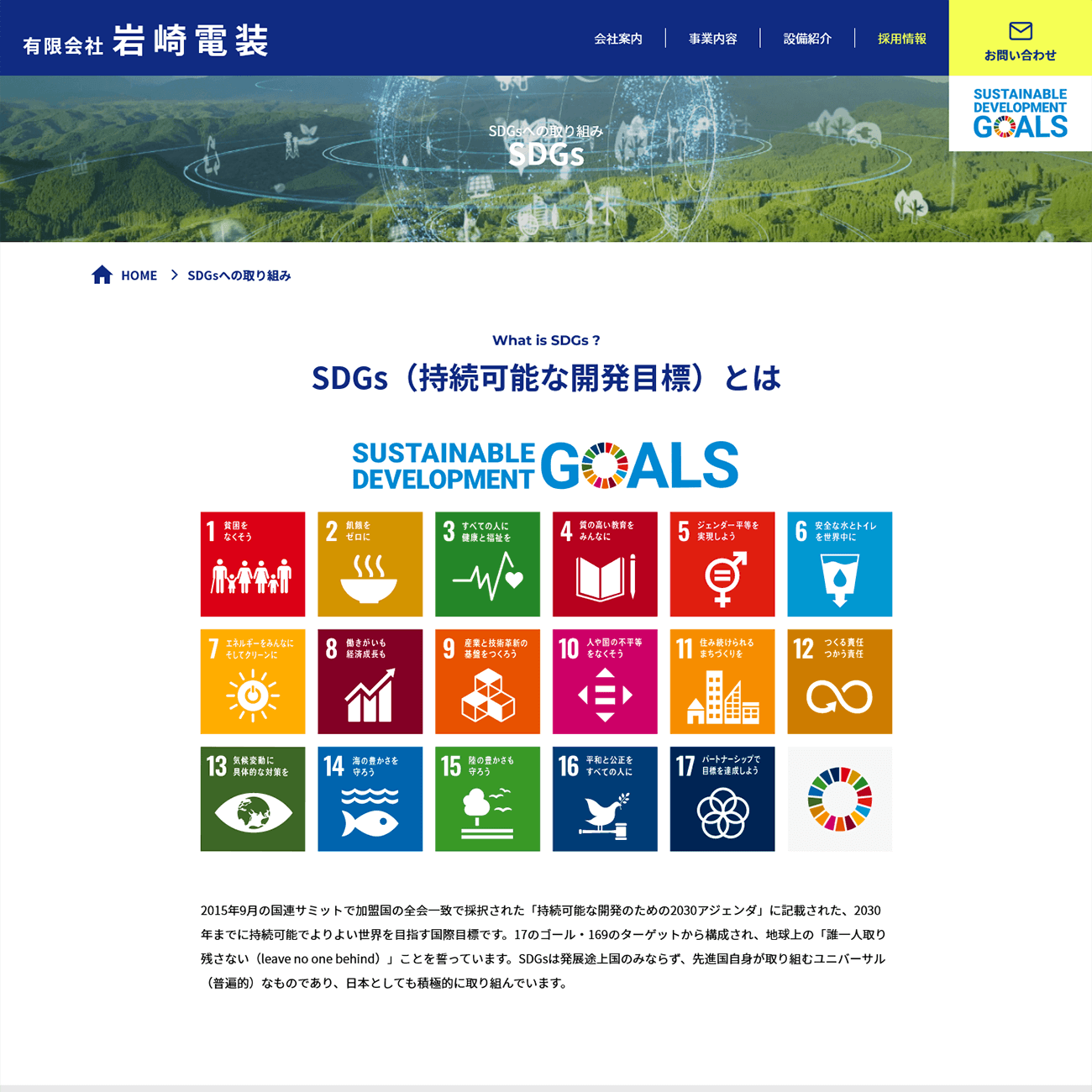The image size is (1092, 1092).
Task: Open the 設備紹介 menu item
Action: [807, 39]
